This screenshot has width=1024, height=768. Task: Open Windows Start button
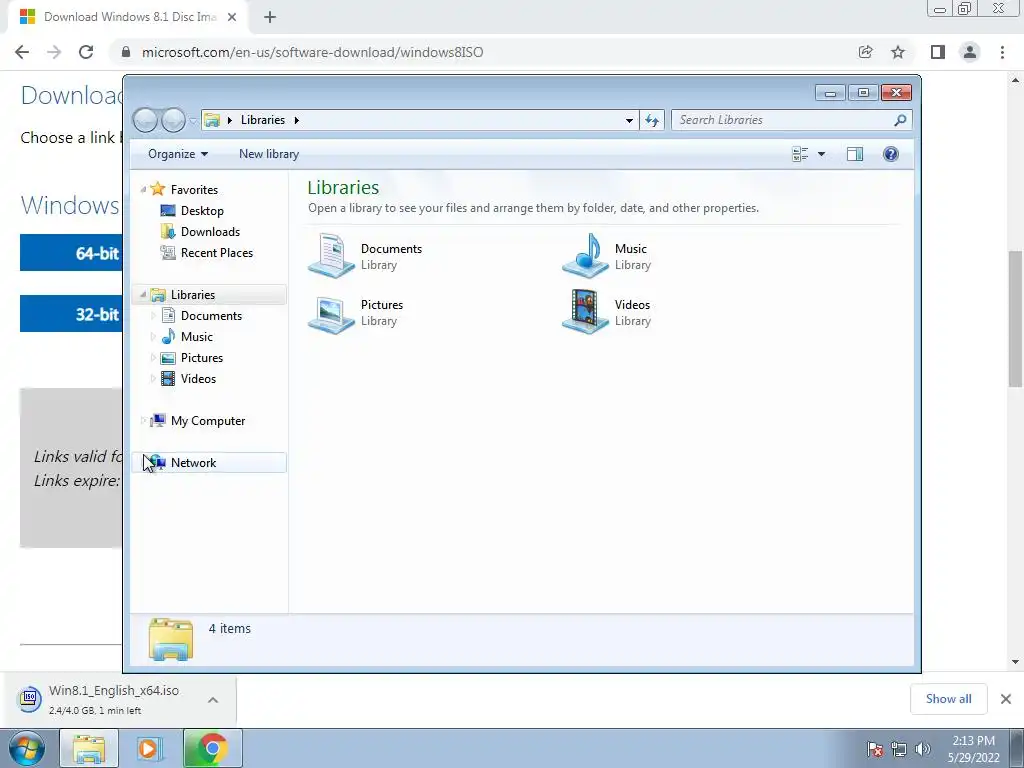[x=27, y=748]
